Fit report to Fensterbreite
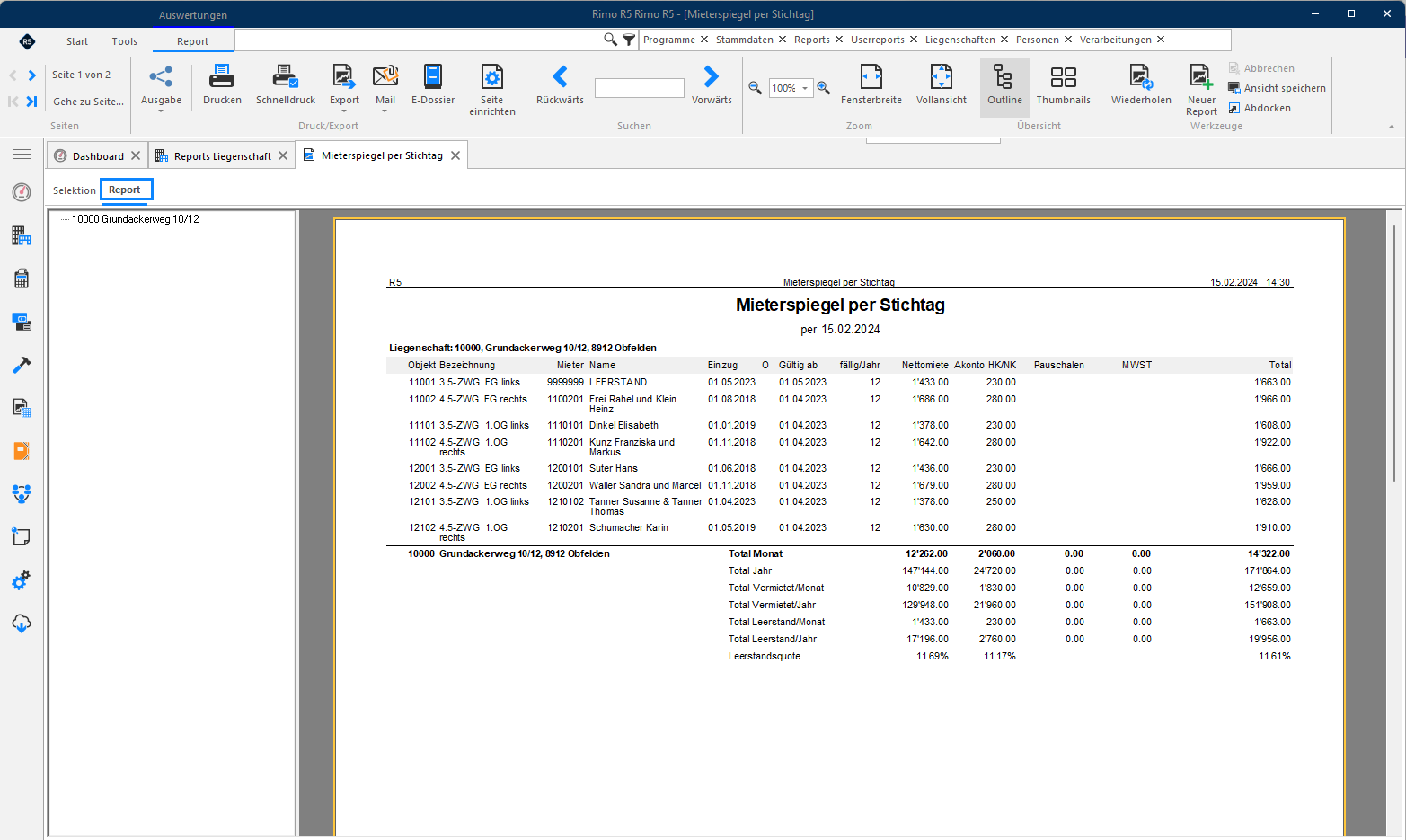This screenshot has height=840, width=1406. tap(871, 85)
